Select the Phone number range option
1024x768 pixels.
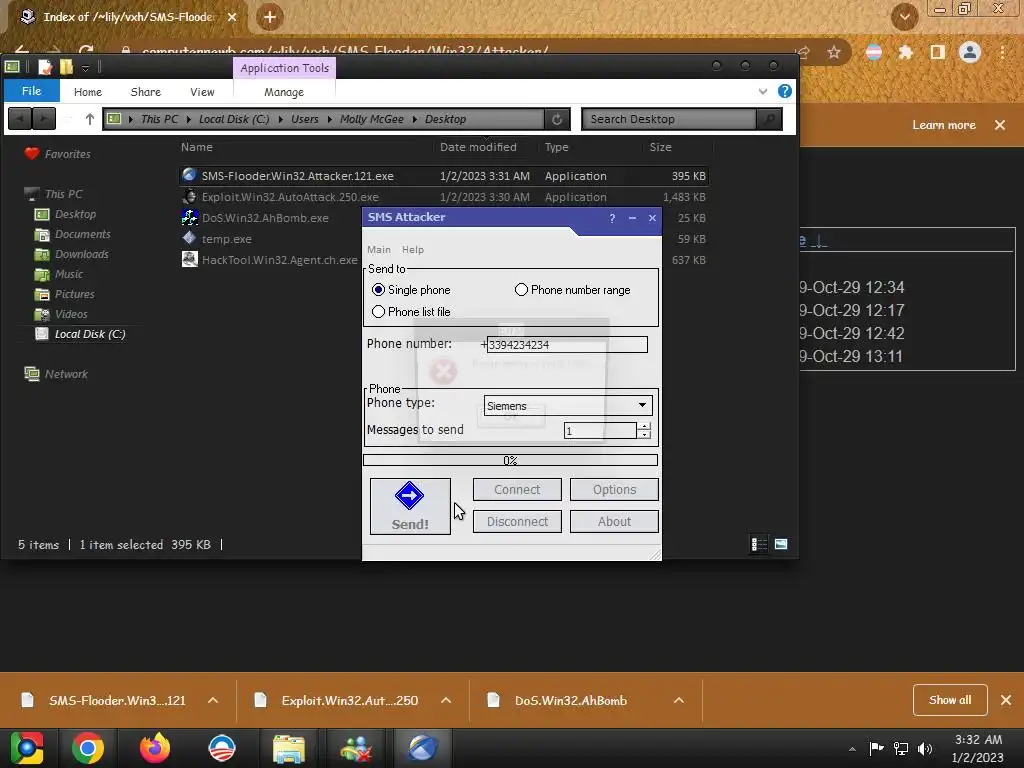(x=521, y=289)
